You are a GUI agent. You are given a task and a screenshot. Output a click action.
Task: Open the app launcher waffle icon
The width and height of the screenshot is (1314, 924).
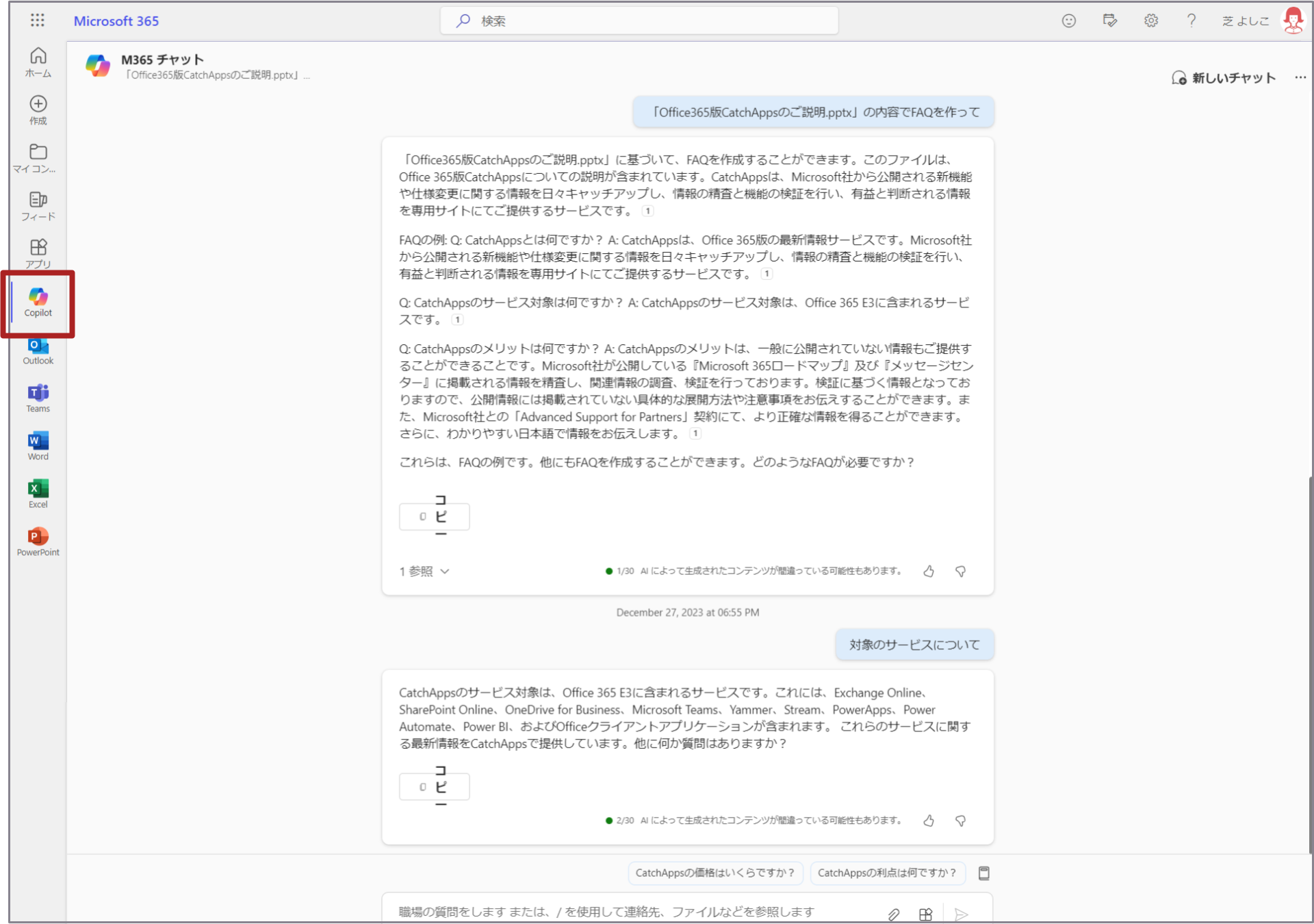coord(38,21)
